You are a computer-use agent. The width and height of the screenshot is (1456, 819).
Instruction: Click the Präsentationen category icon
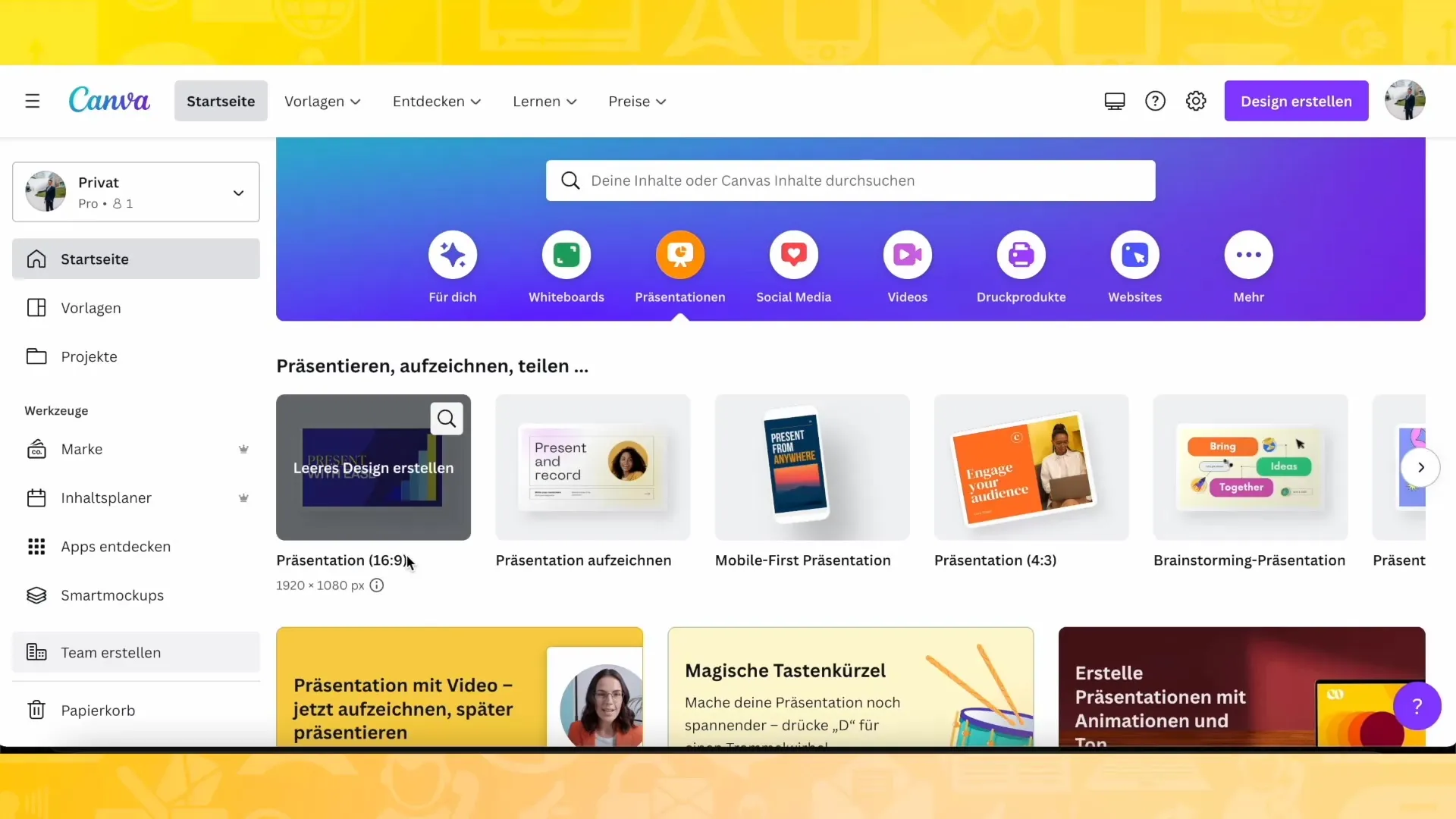[680, 254]
